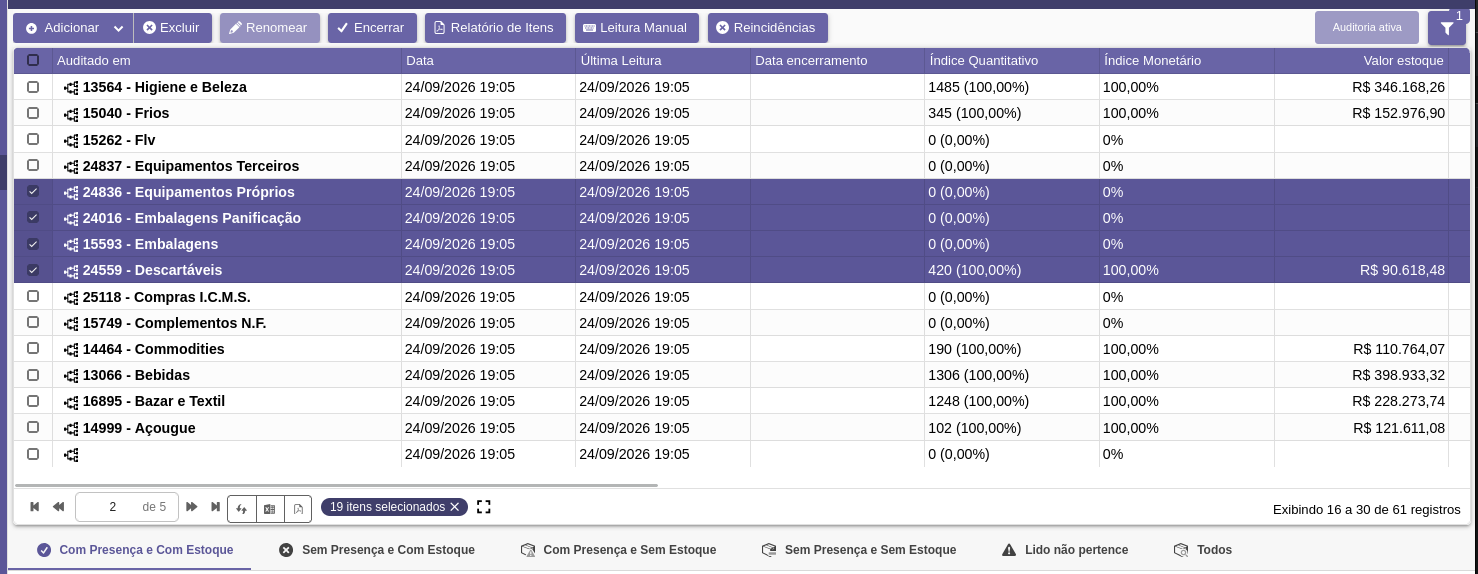Expand the 15040 - Frios tree node

[71, 114]
